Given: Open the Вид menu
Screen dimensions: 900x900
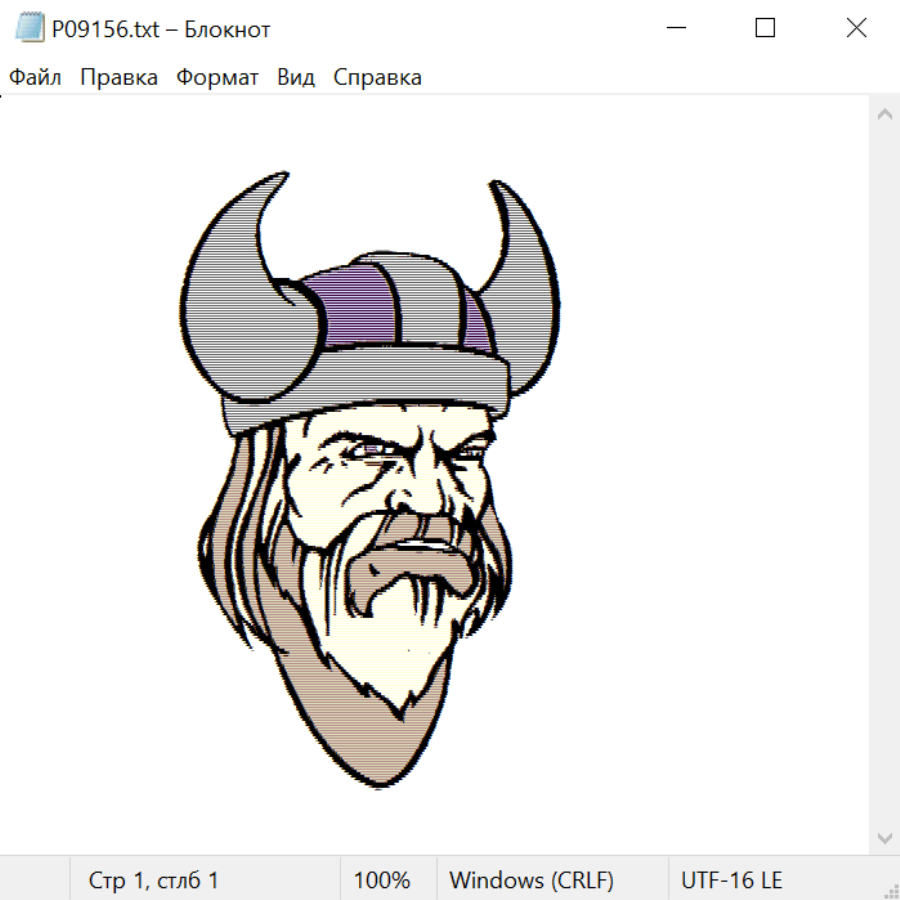Looking at the screenshot, I should 296,78.
